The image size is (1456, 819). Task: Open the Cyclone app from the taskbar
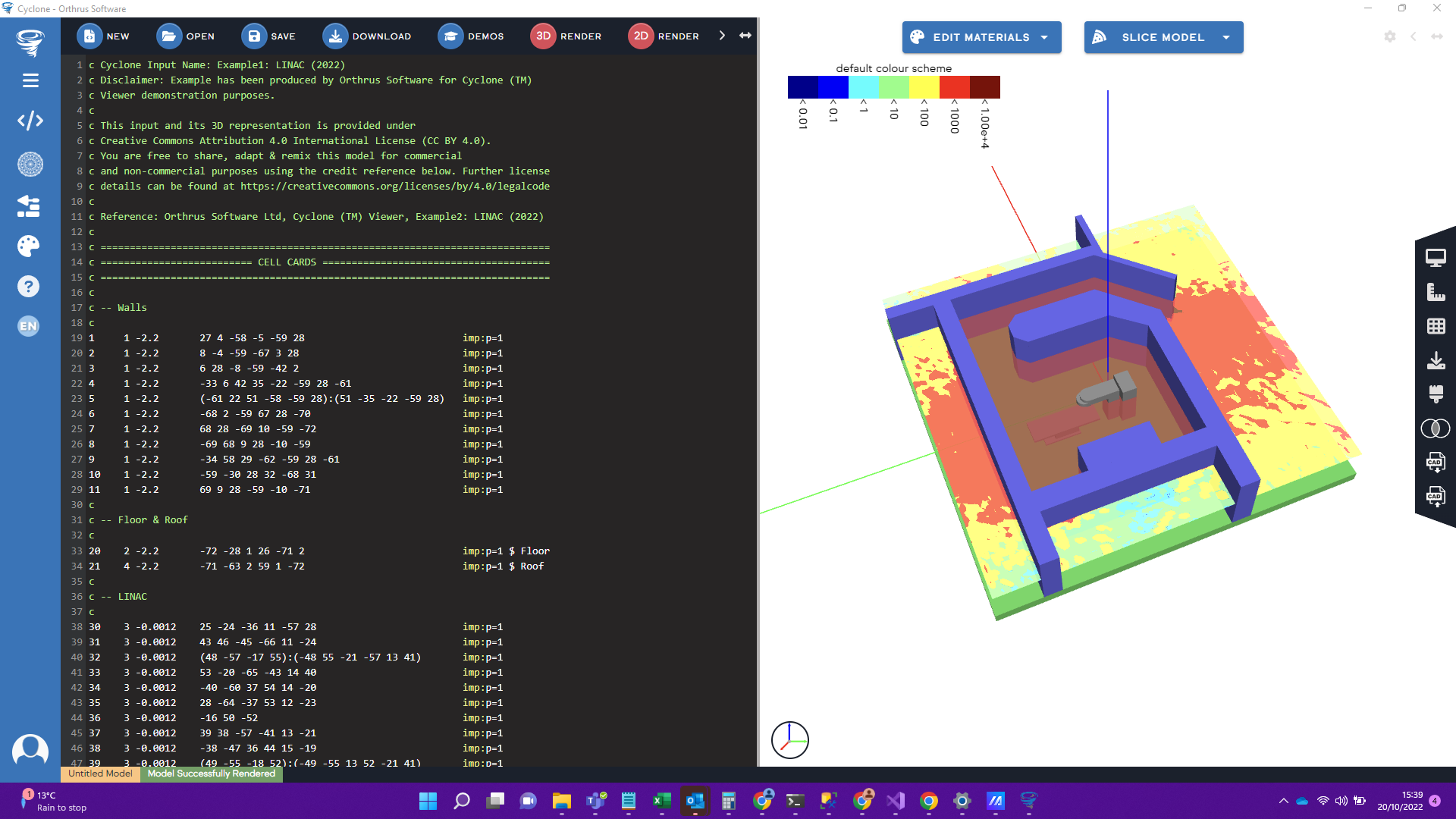(x=1029, y=800)
